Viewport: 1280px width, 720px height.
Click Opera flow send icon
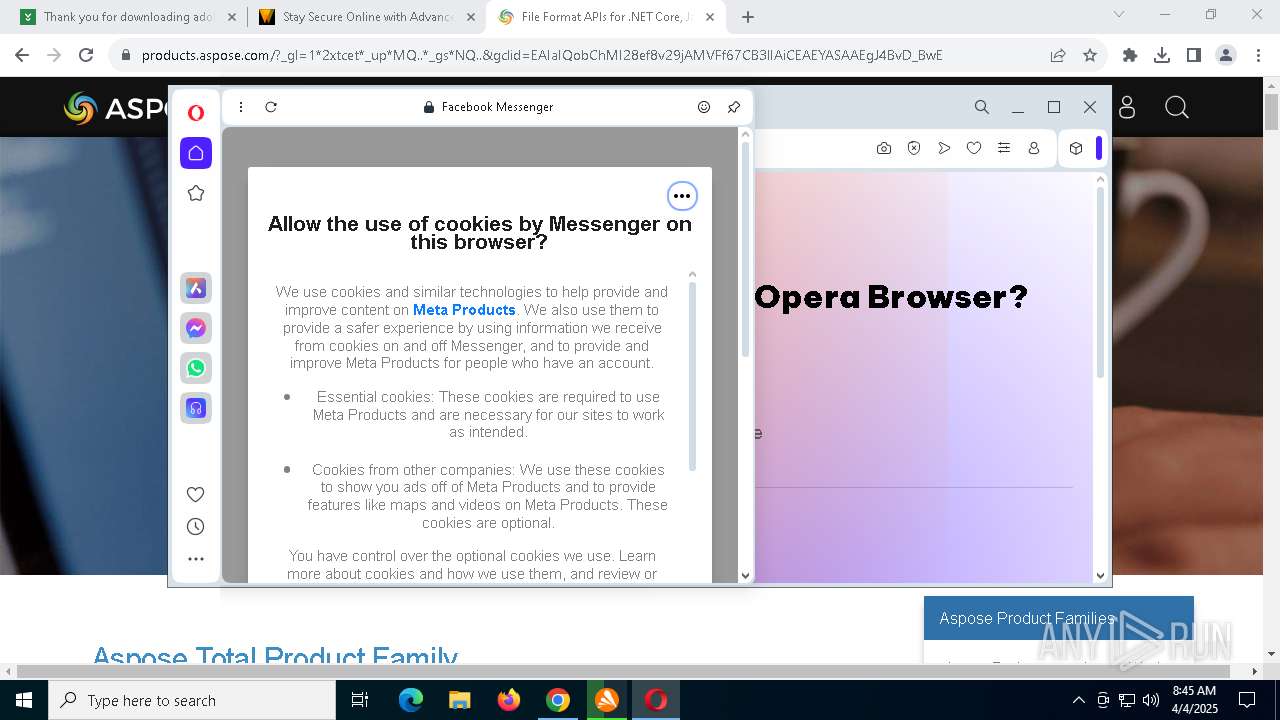coord(944,148)
